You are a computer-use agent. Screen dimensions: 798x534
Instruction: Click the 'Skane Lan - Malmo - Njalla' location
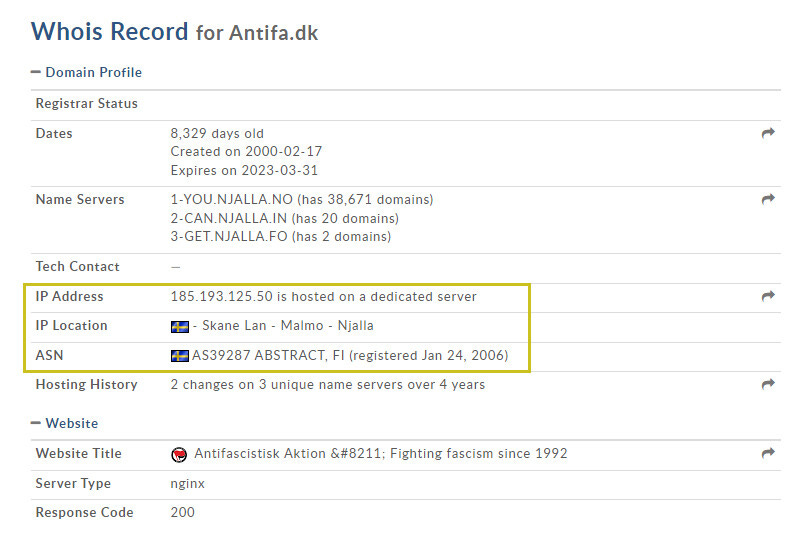tap(288, 325)
